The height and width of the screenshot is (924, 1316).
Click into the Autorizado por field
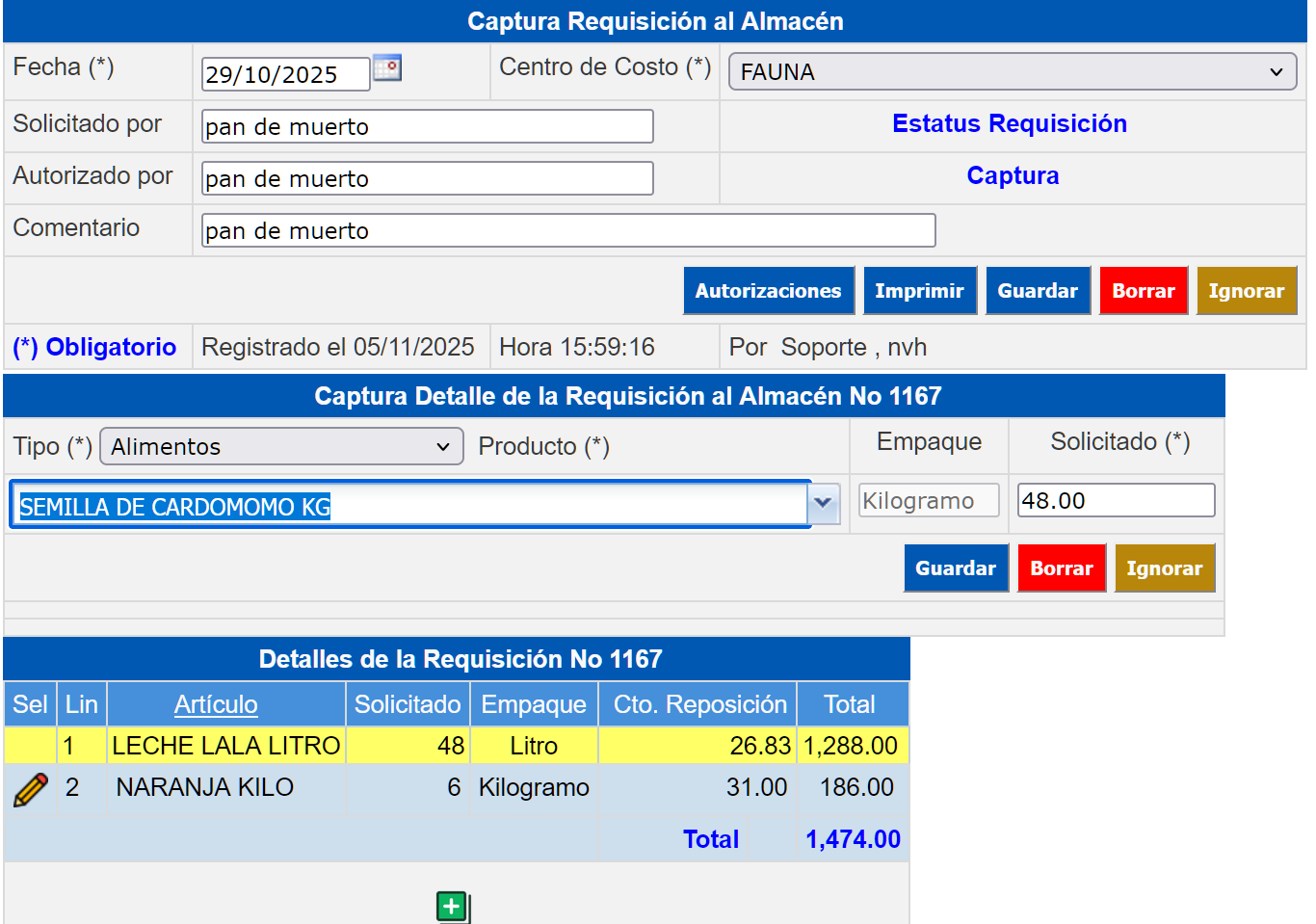click(x=427, y=178)
